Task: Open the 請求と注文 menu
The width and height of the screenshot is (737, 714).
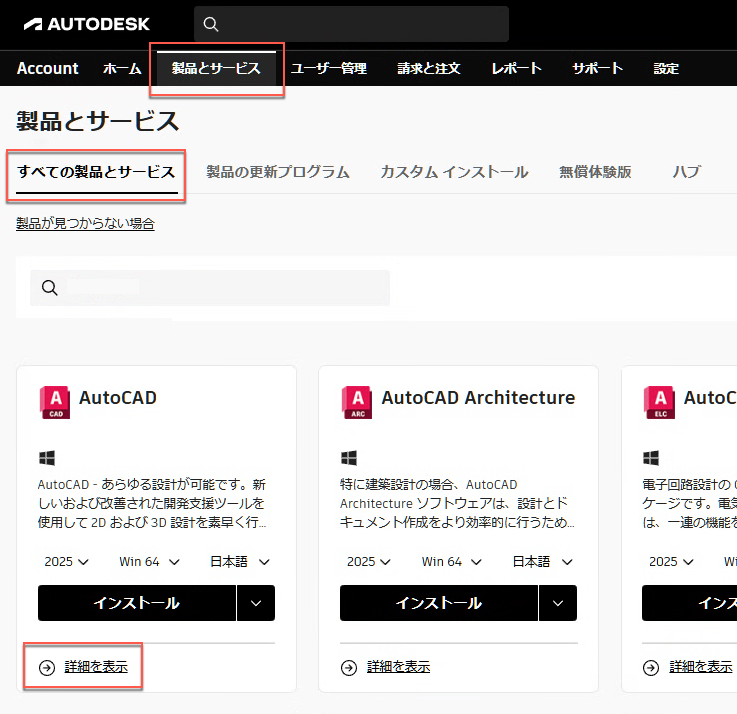Action: [x=429, y=69]
